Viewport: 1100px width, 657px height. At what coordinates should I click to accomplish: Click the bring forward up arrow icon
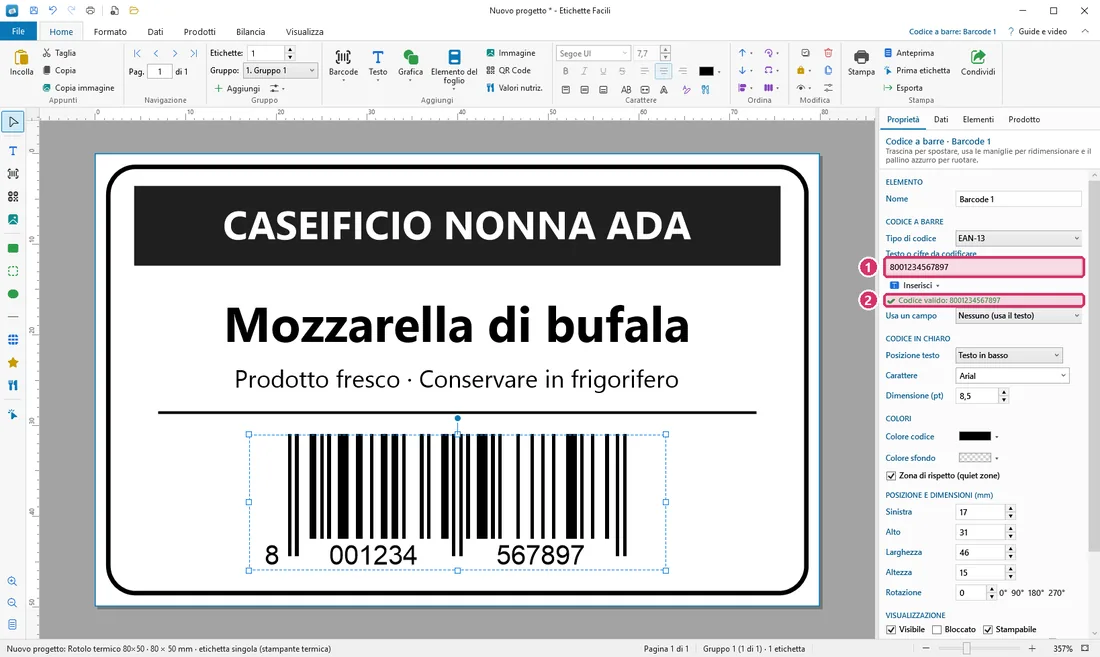742,53
